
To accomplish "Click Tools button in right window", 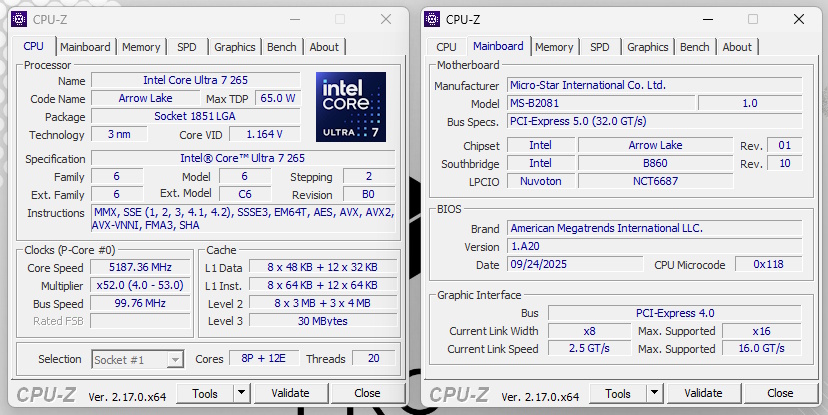I will click(x=618, y=393).
